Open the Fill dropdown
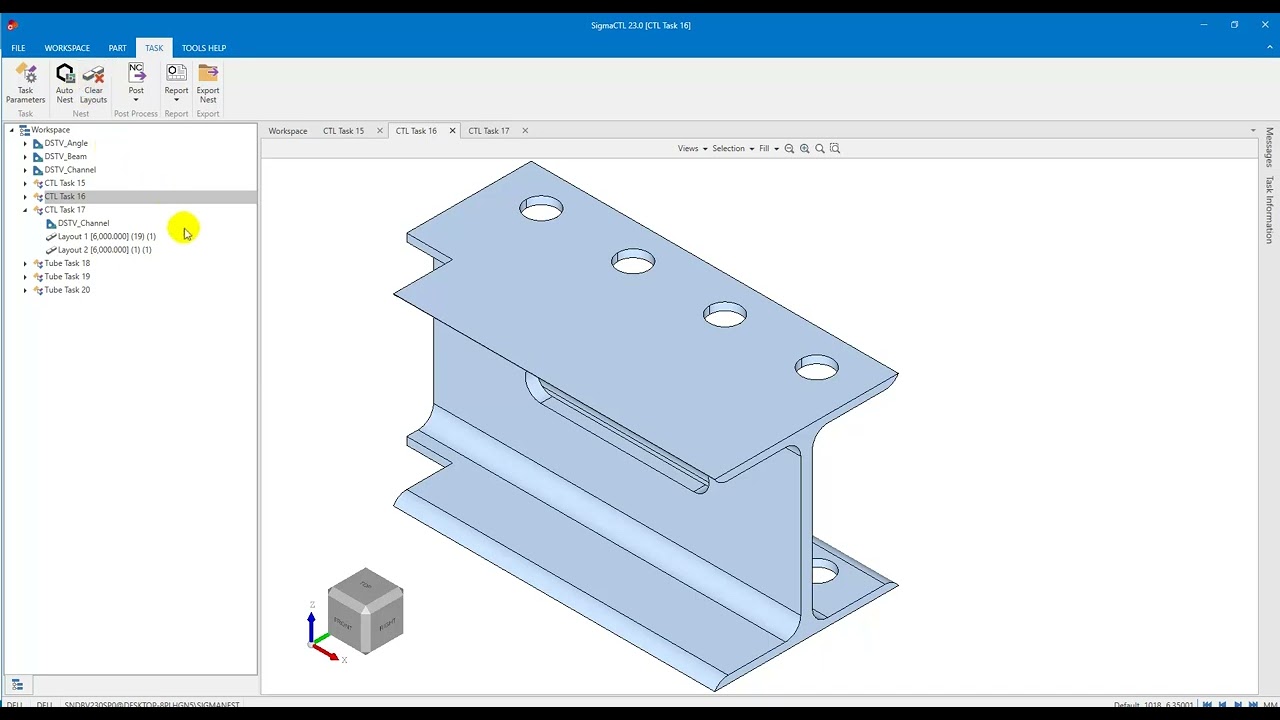The height and width of the screenshot is (720, 1280). tap(768, 148)
